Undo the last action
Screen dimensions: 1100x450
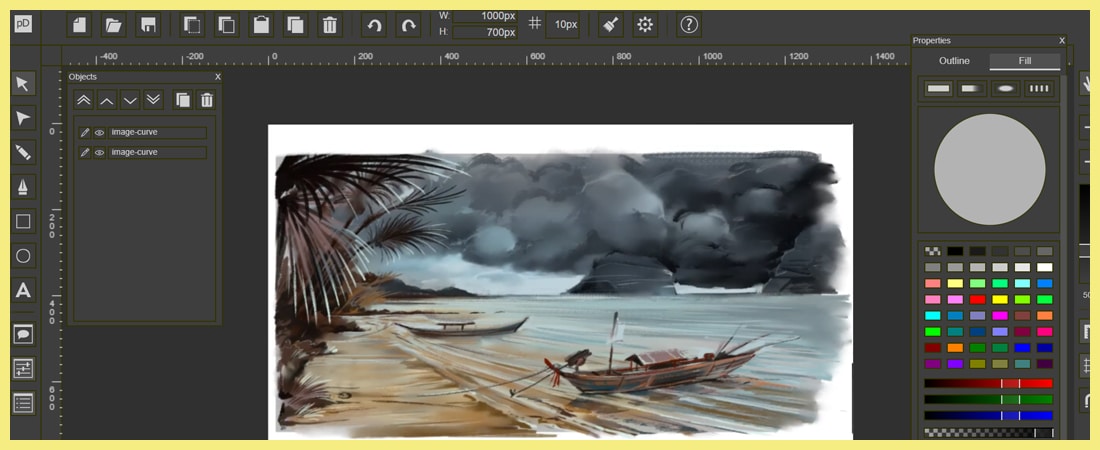[374, 25]
